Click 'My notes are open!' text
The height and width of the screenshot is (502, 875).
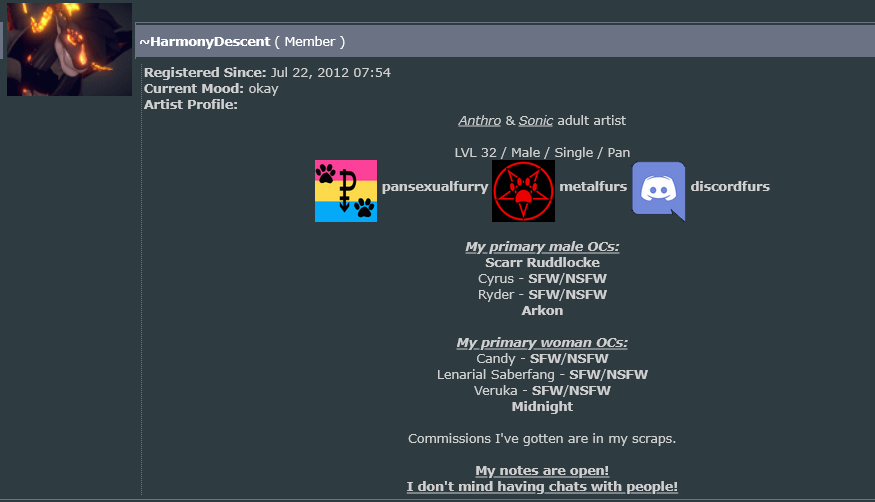542,471
